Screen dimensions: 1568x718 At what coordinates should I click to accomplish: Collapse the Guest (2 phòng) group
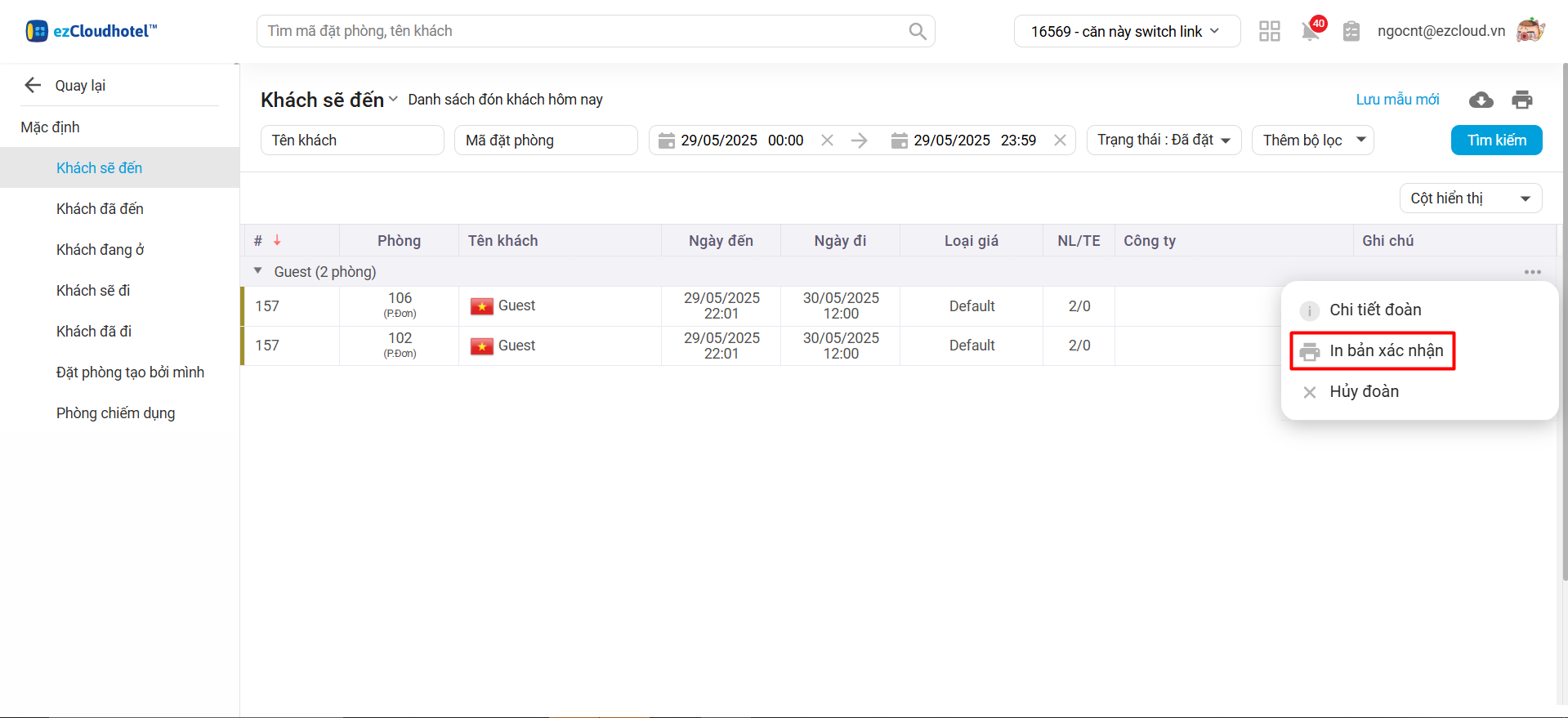point(258,271)
